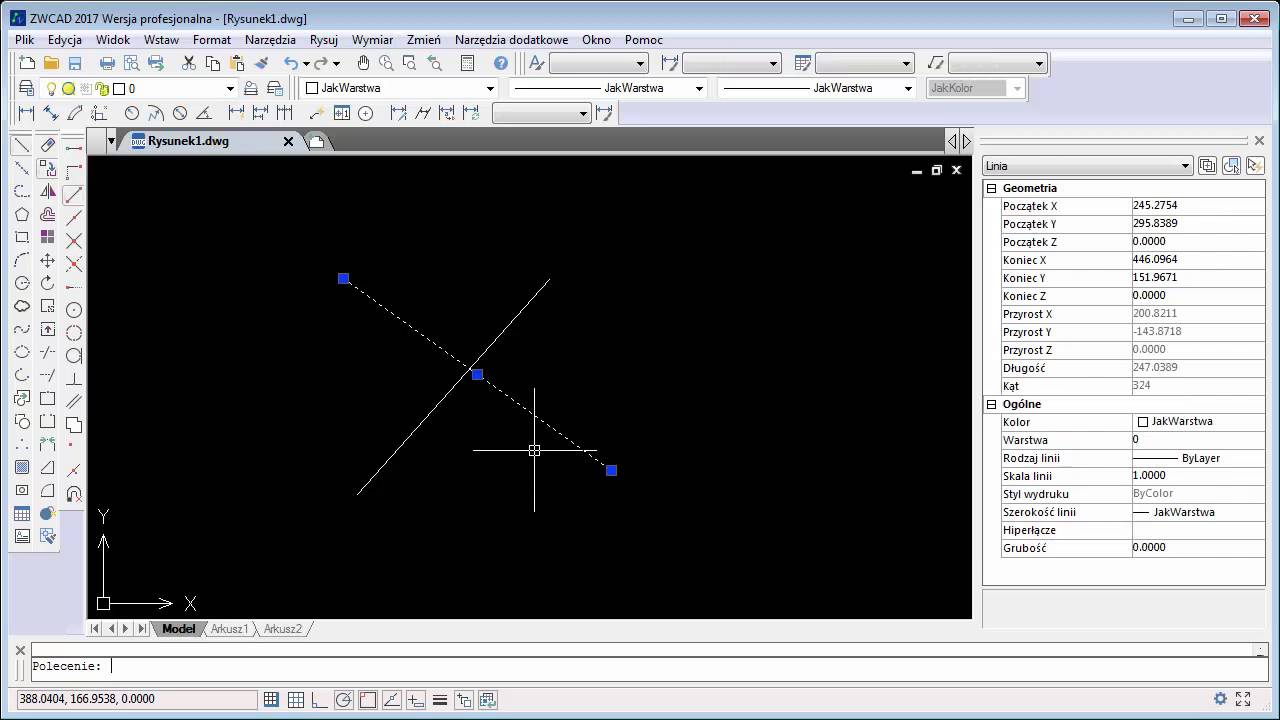The height and width of the screenshot is (720, 1280).
Task: Collapse the Geometria section
Action: (992, 188)
